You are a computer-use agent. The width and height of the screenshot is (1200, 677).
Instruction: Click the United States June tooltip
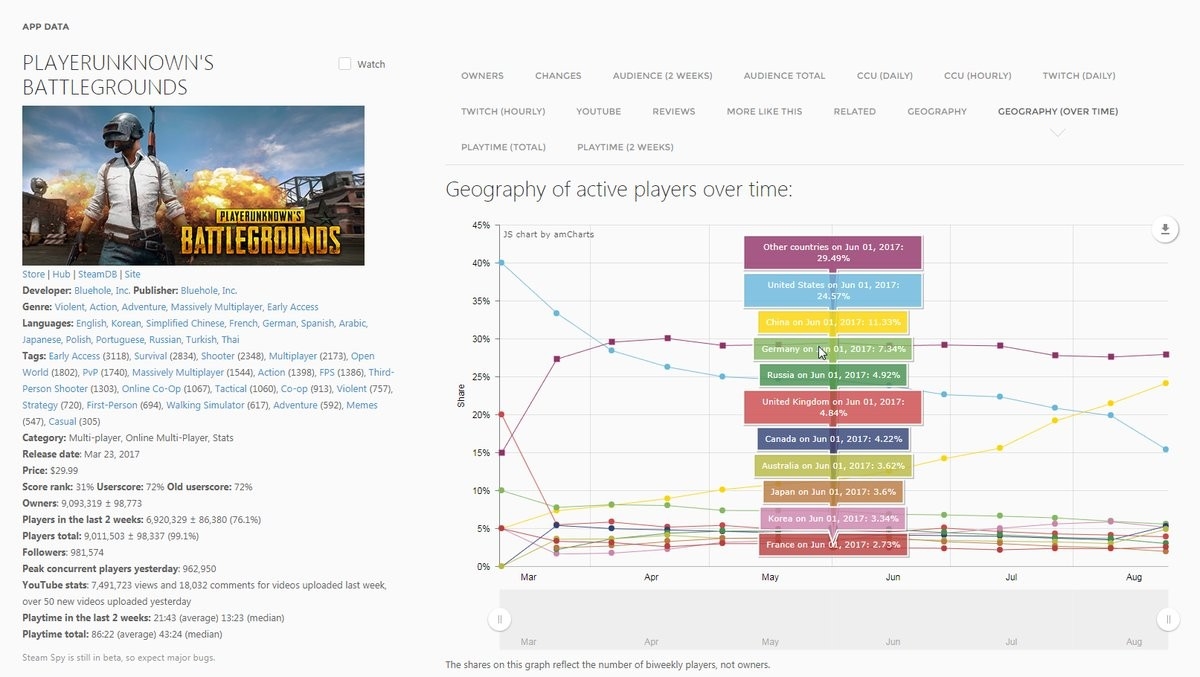[833, 290]
